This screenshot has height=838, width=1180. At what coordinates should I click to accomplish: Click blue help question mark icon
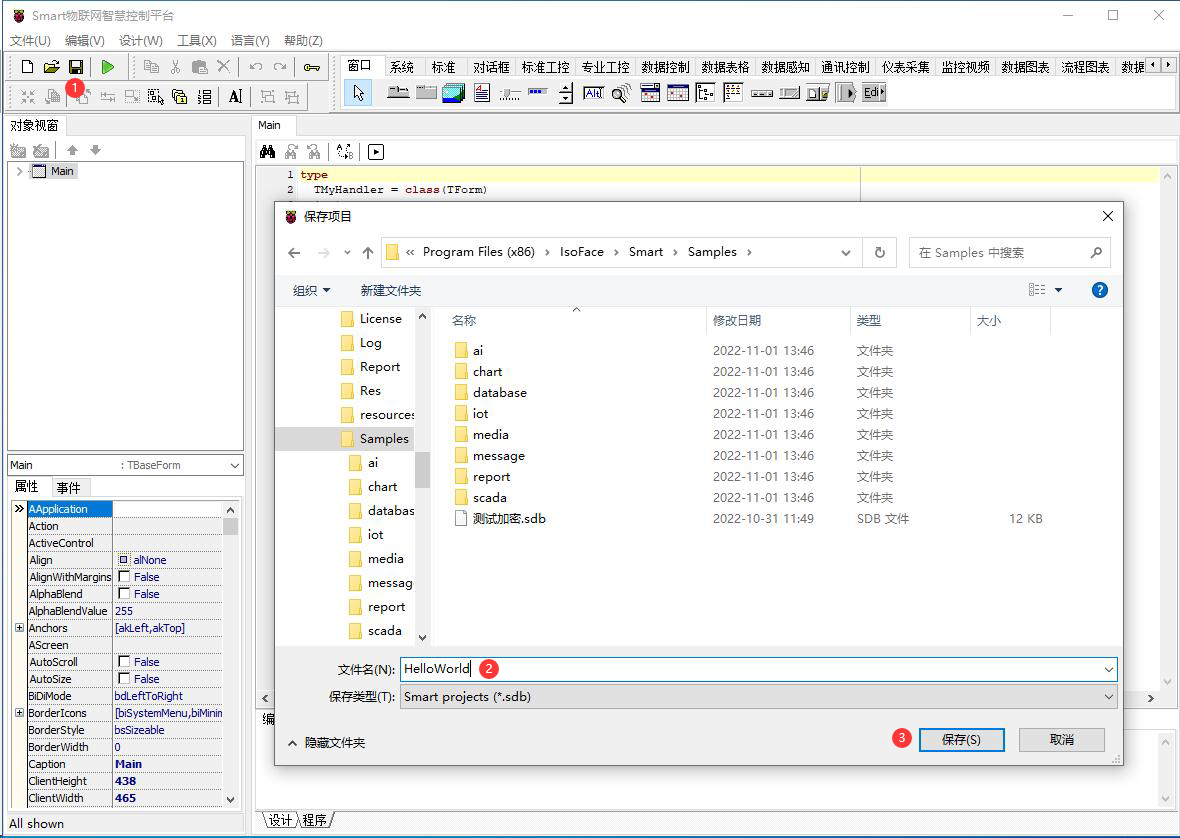[x=1099, y=290]
